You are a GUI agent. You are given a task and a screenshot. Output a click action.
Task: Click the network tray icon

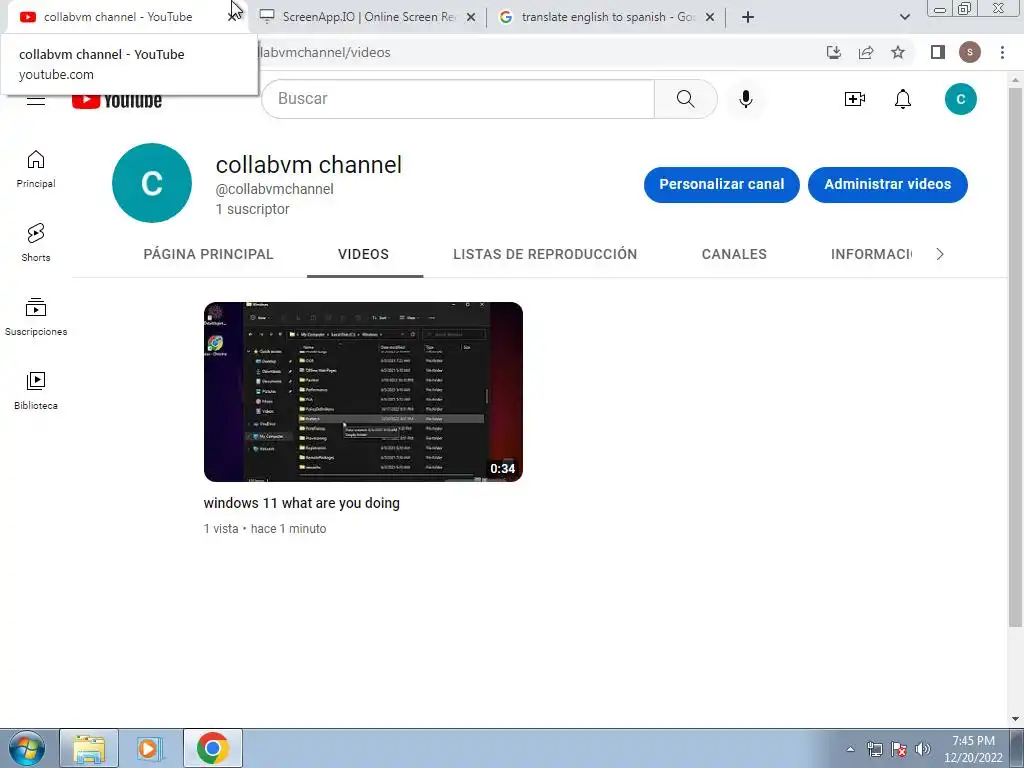point(874,749)
